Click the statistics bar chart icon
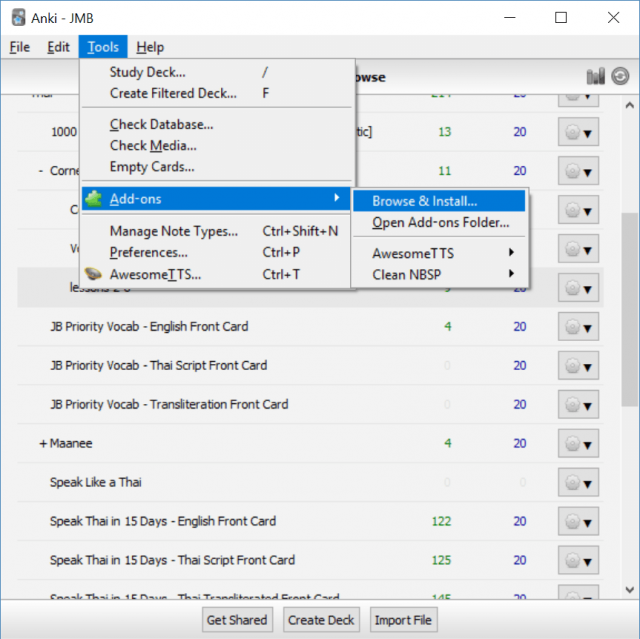This screenshot has width=640, height=639. 596,76
